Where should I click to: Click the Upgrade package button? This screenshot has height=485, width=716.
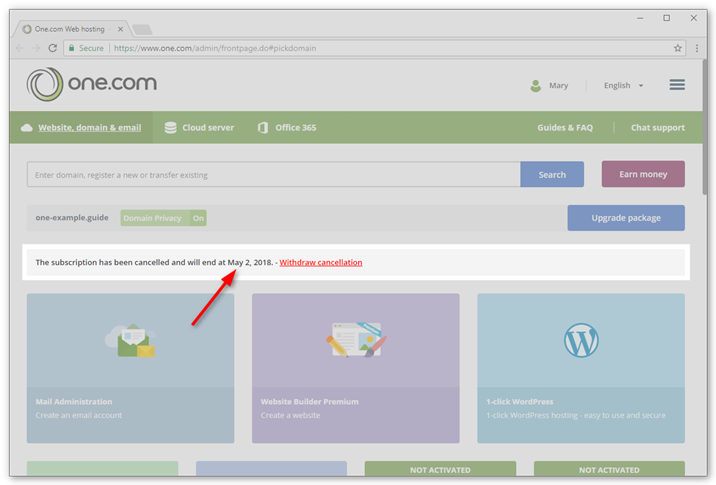626,218
